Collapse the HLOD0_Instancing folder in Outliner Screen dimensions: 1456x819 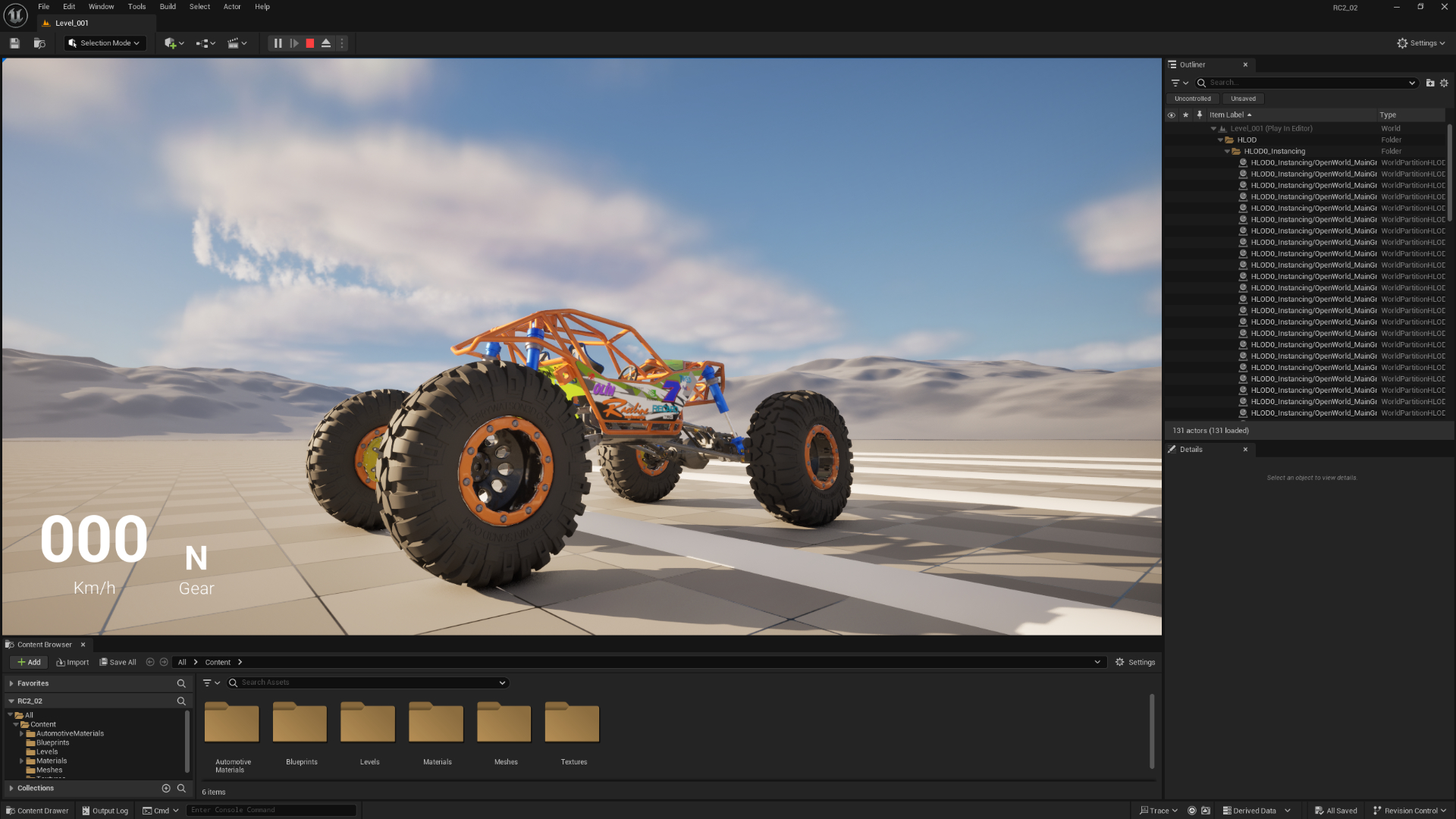(1227, 152)
